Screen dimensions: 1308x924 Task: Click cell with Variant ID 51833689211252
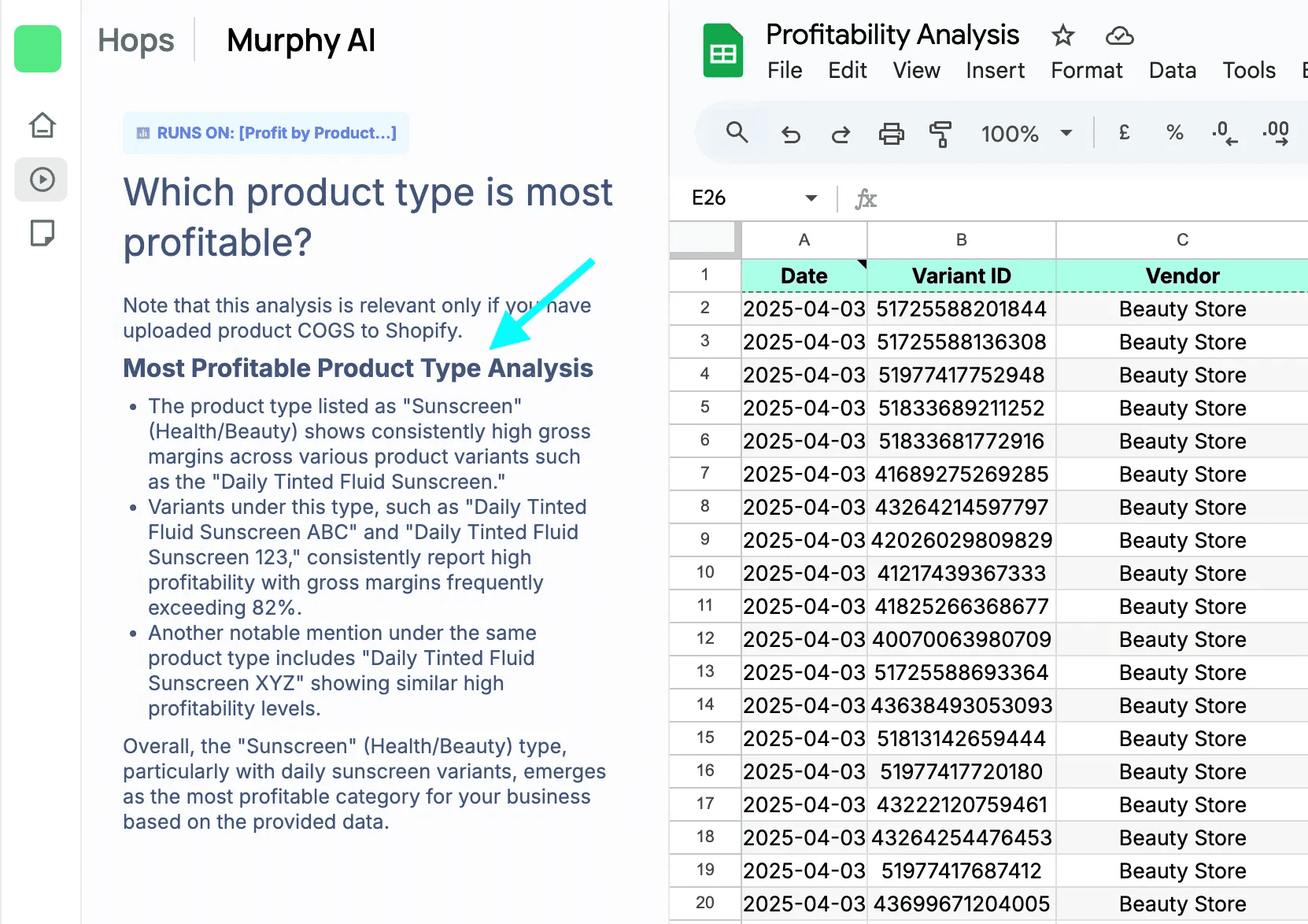pos(962,408)
